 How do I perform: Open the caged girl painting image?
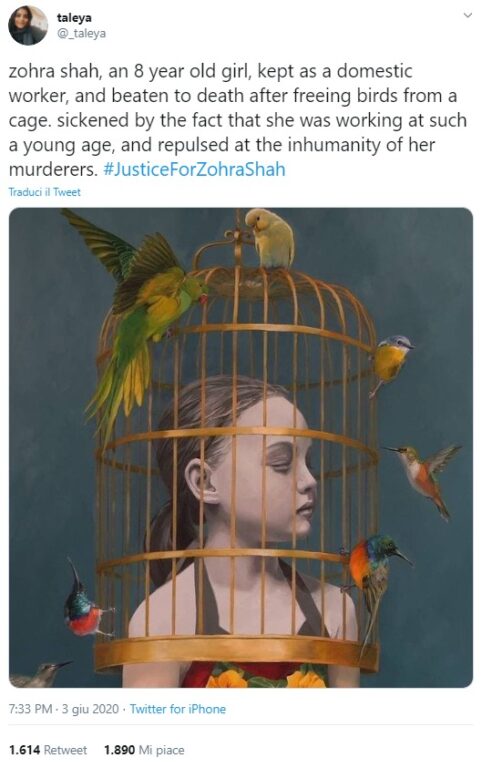(x=241, y=448)
